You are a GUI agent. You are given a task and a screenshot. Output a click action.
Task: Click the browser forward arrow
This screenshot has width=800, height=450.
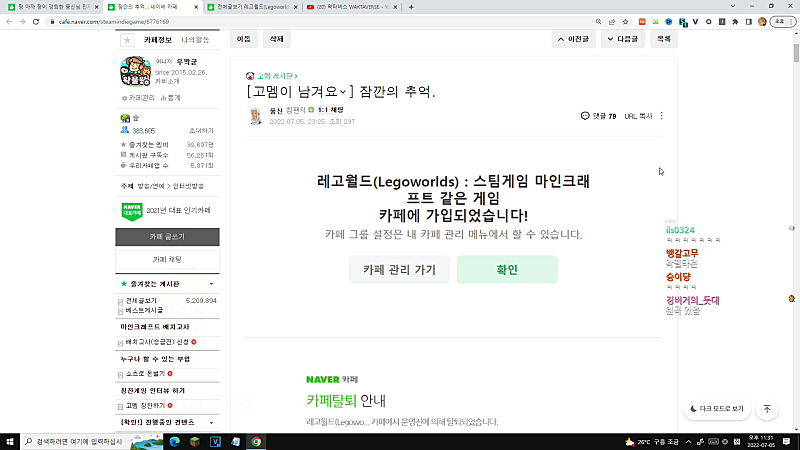[x=22, y=22]
